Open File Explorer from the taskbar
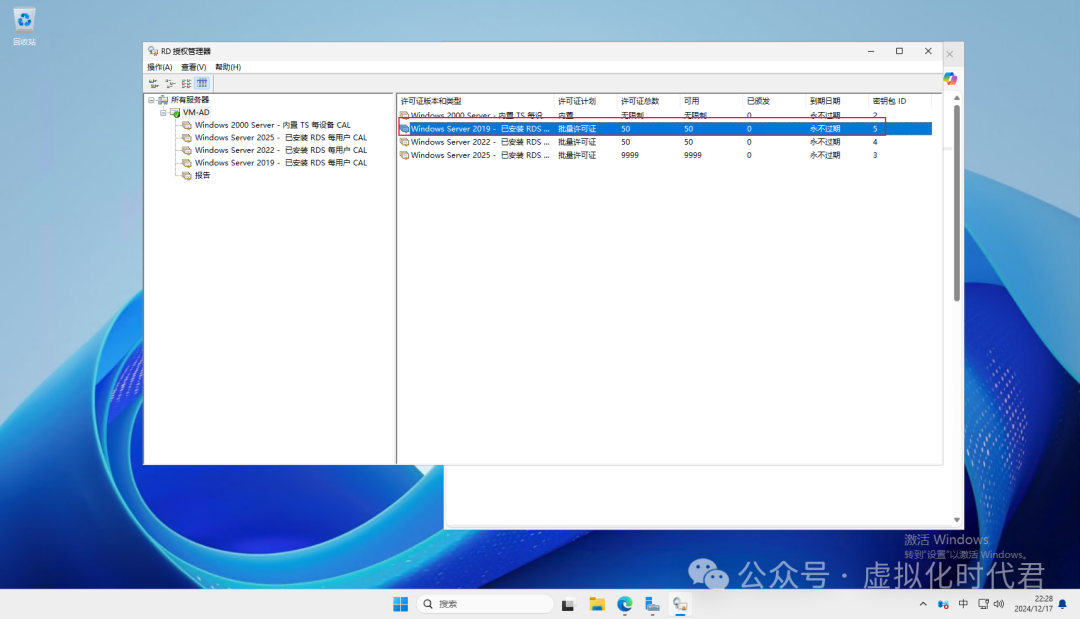This screenshot has height=619, width=1080. (x=597, y=604)
